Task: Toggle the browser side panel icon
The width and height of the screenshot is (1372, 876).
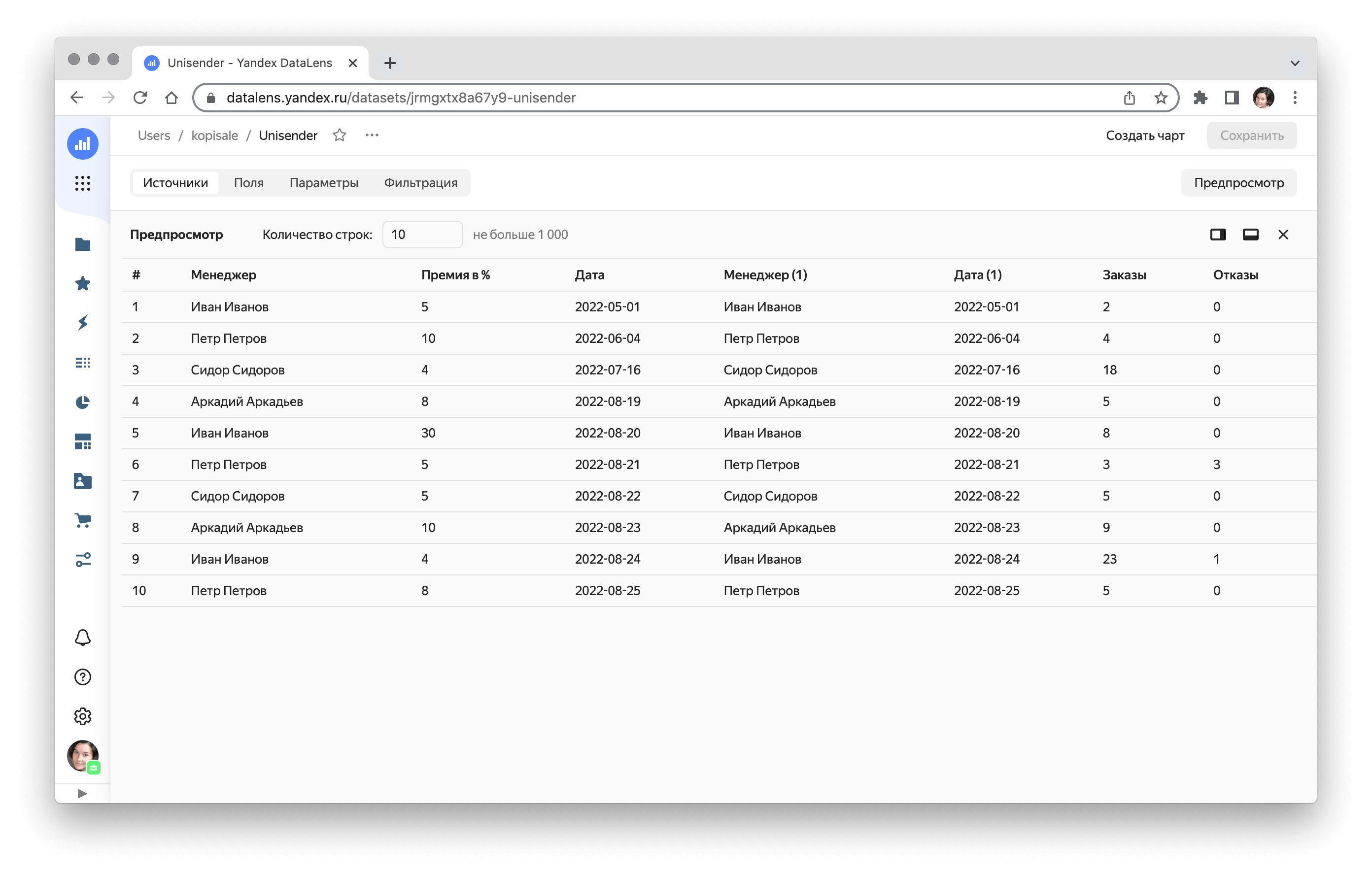Action: 1232,98
